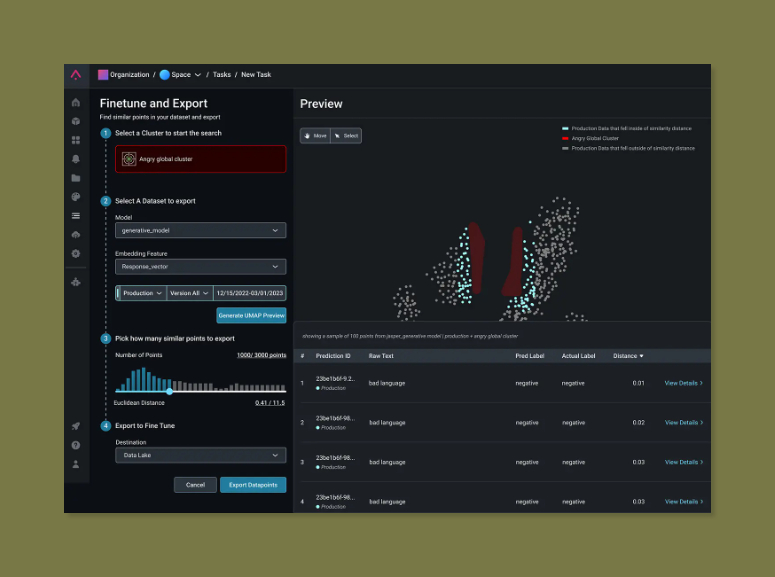Open View Details for row 4
This screenshot has height=577, width=775.
coord(683,502)
